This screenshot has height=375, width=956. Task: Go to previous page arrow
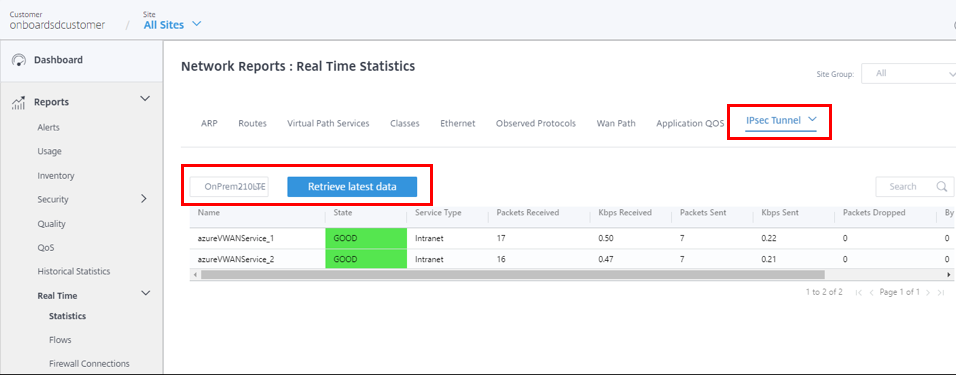872,293
